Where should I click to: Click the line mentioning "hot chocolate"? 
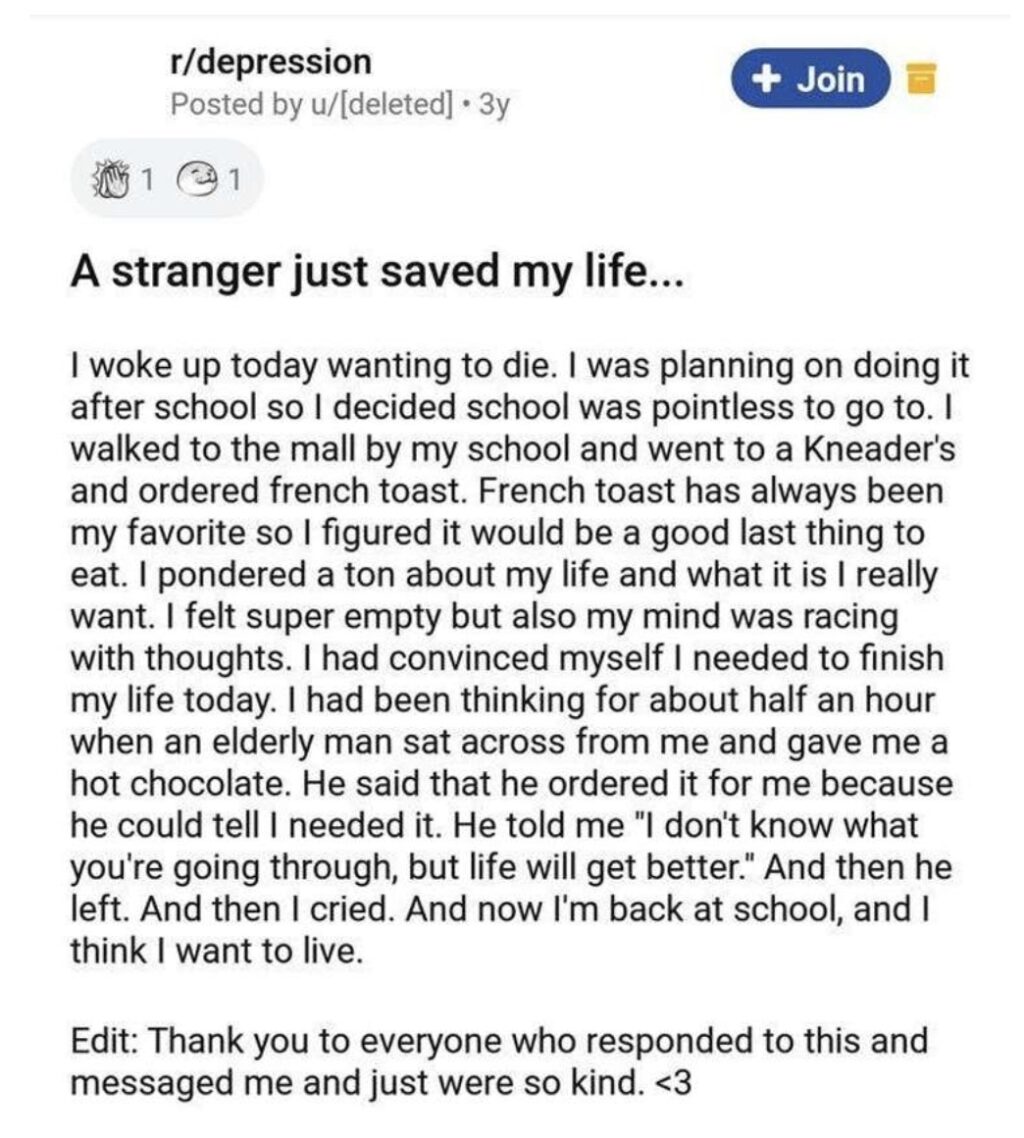(x=511, y=784)
